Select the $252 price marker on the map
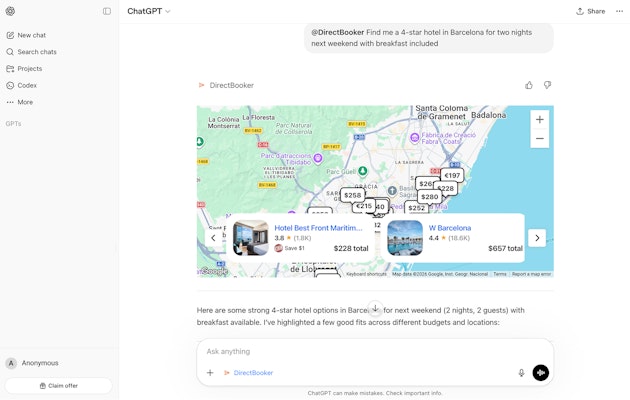 [416, 208]
